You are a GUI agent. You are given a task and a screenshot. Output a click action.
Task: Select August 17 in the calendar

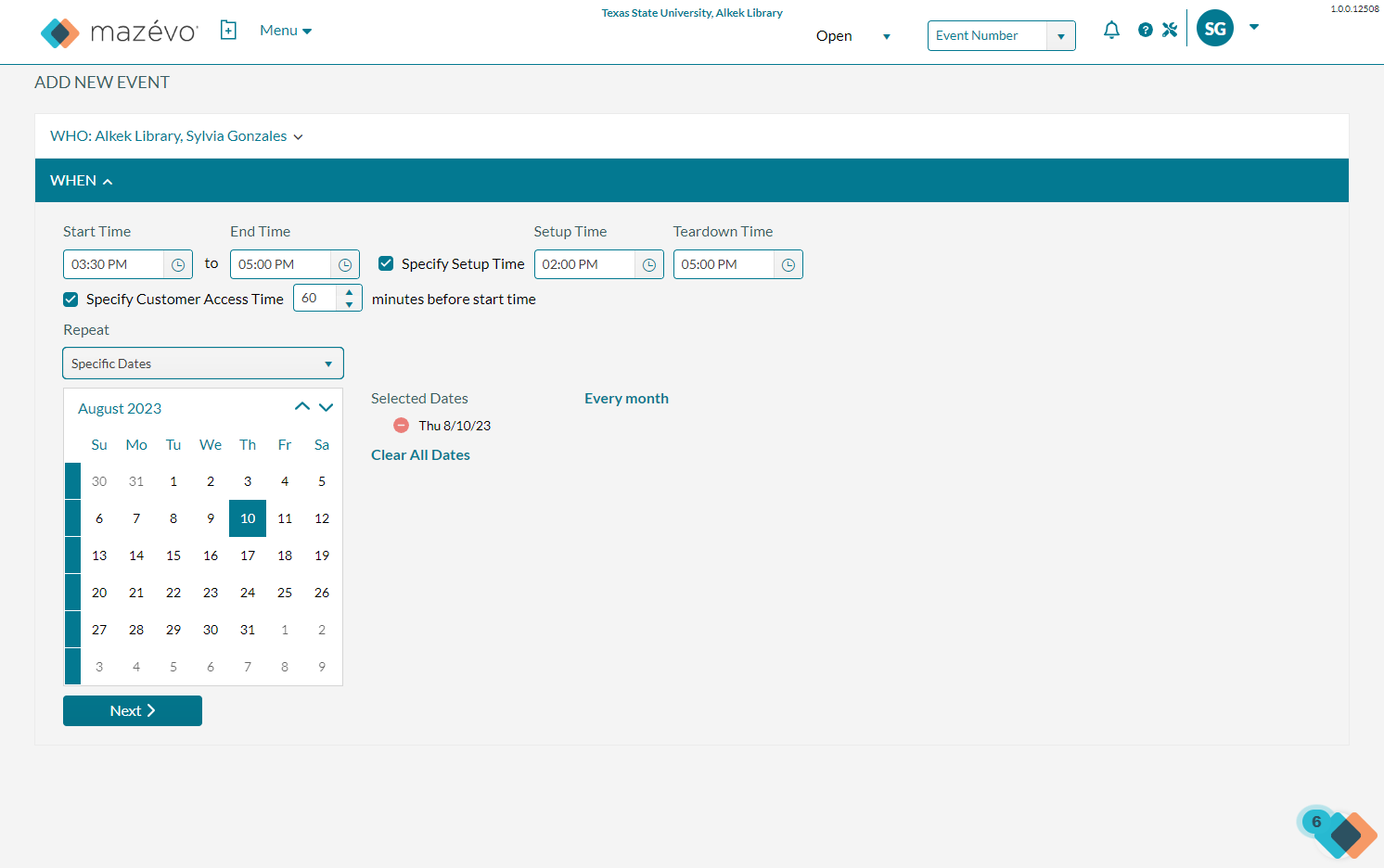248,555
